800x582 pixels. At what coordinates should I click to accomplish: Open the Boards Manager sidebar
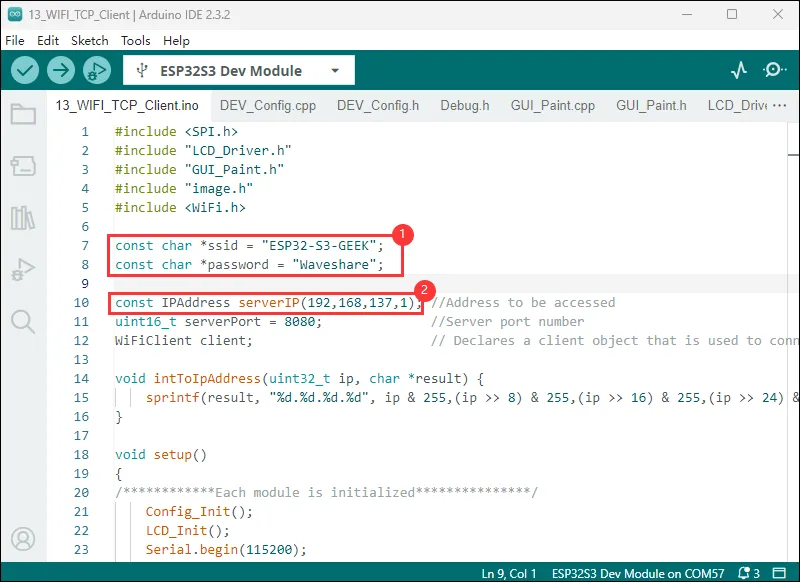(22, 166)
